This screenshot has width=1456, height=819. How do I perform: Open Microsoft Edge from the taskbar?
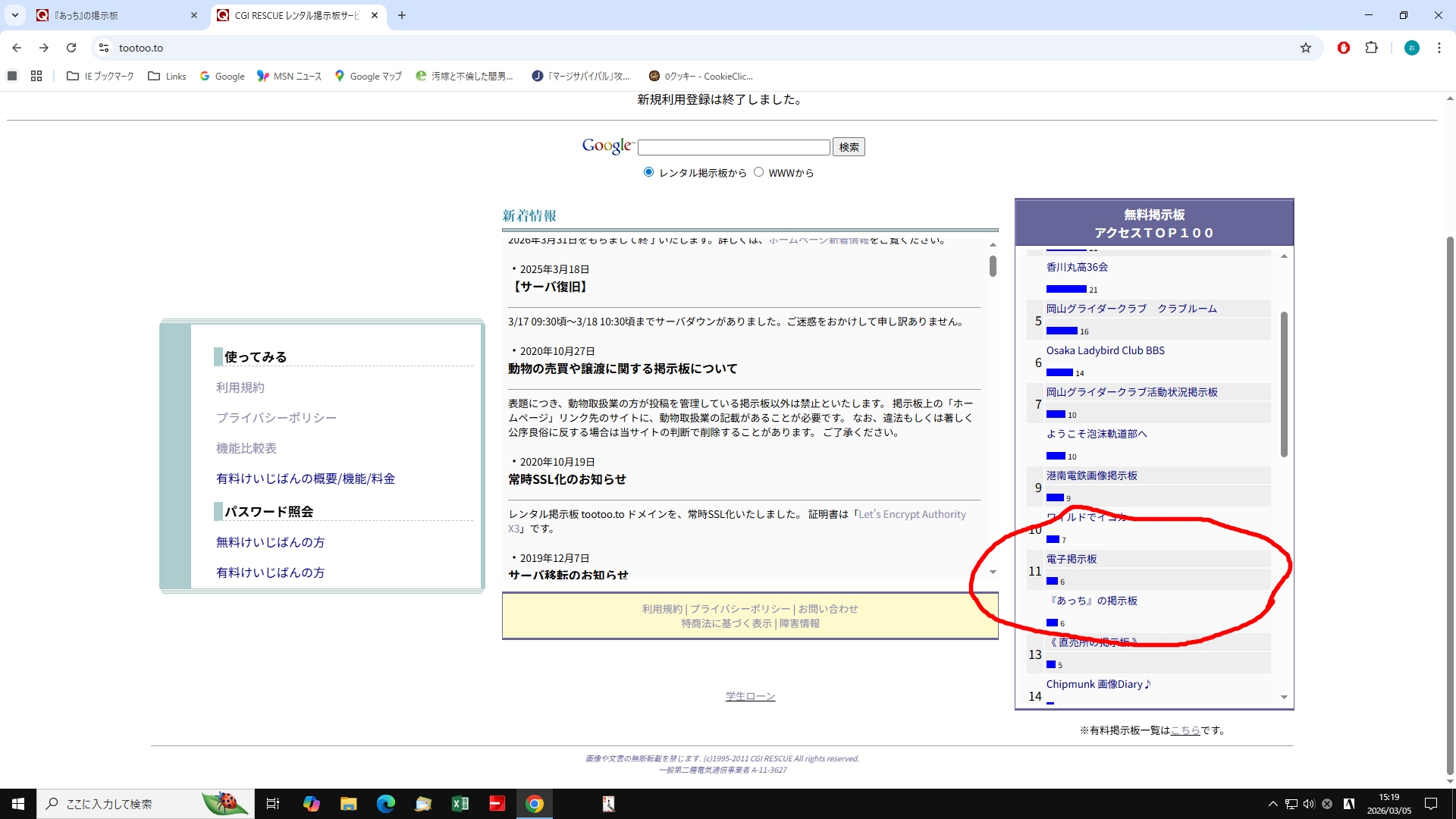click(386, 804)
